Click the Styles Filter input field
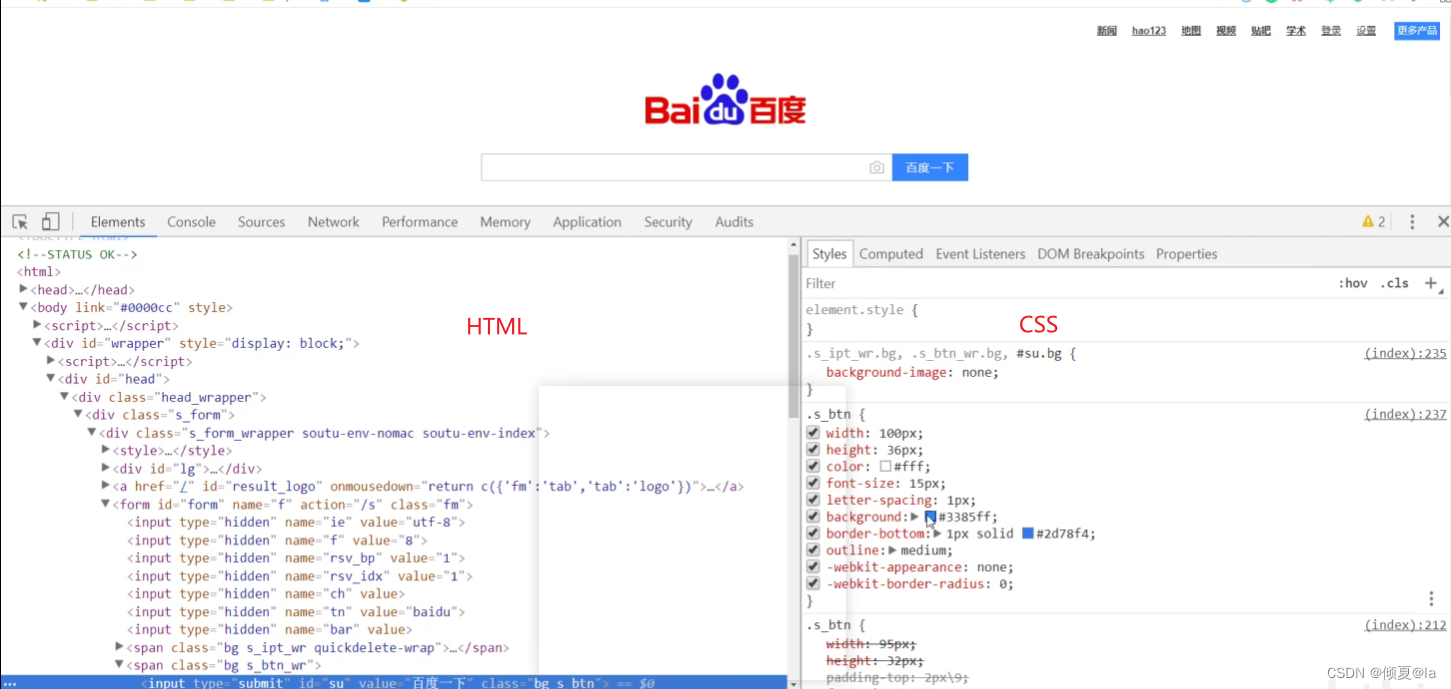The image size is (1451, 689). pos(1065,283)
